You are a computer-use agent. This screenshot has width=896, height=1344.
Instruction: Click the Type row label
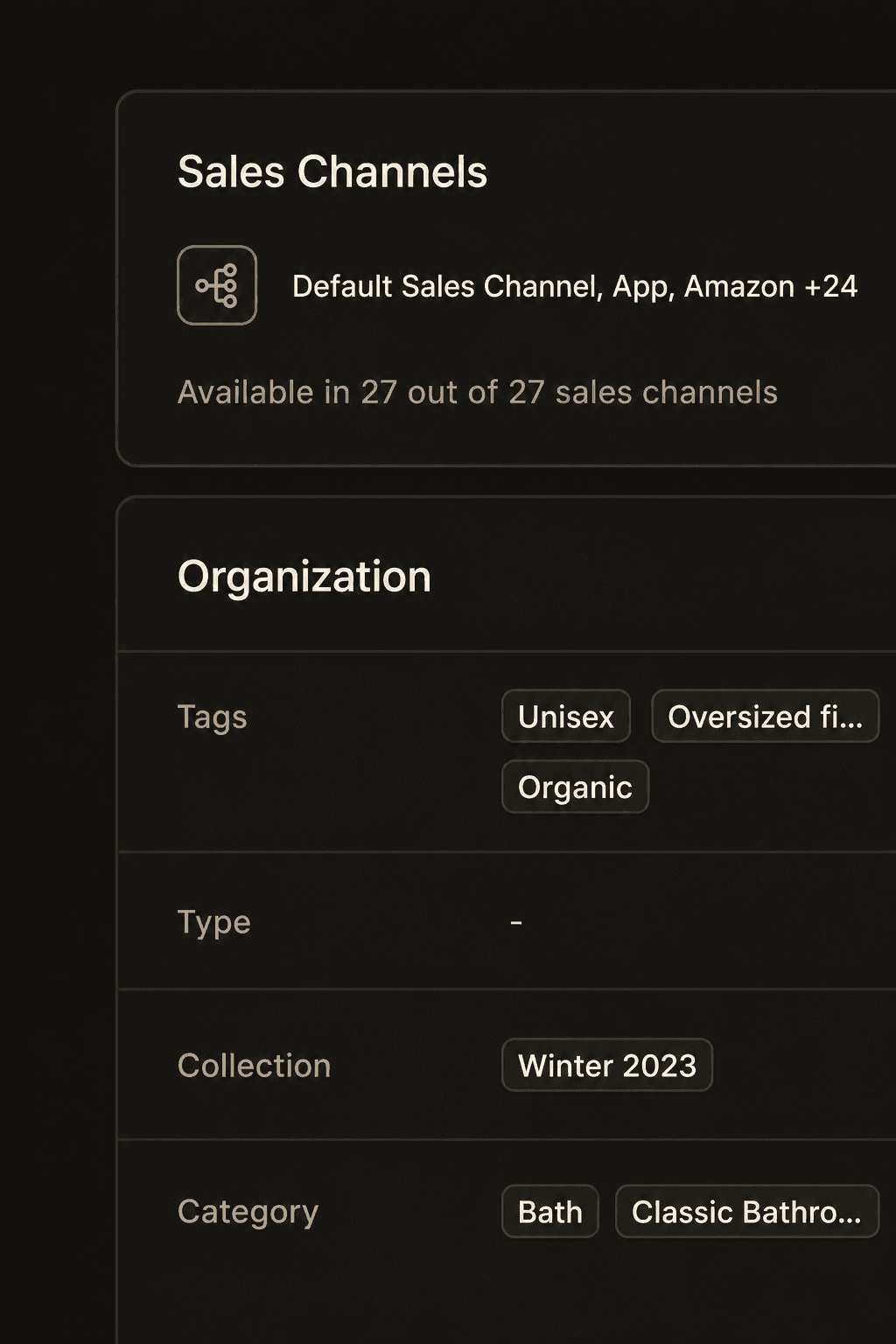(x=214, y=923)
